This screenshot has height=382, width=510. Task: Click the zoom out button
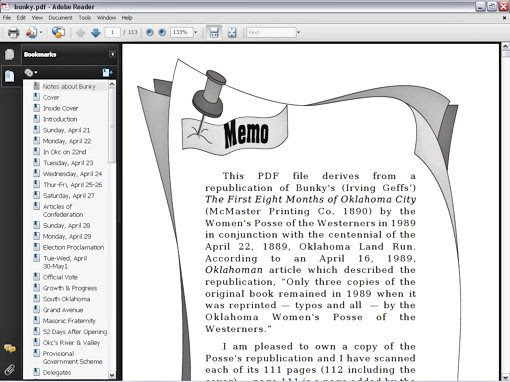point(150,32)
